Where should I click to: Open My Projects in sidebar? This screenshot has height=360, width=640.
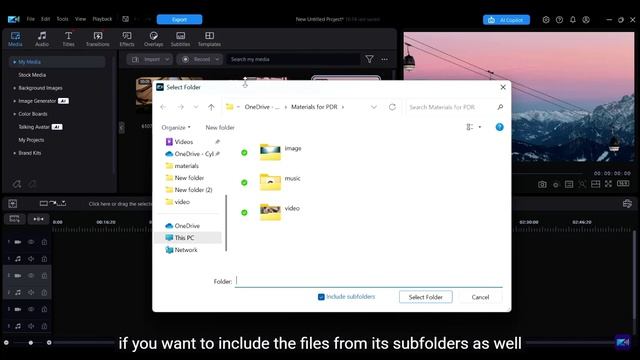[x=31, y=140]
